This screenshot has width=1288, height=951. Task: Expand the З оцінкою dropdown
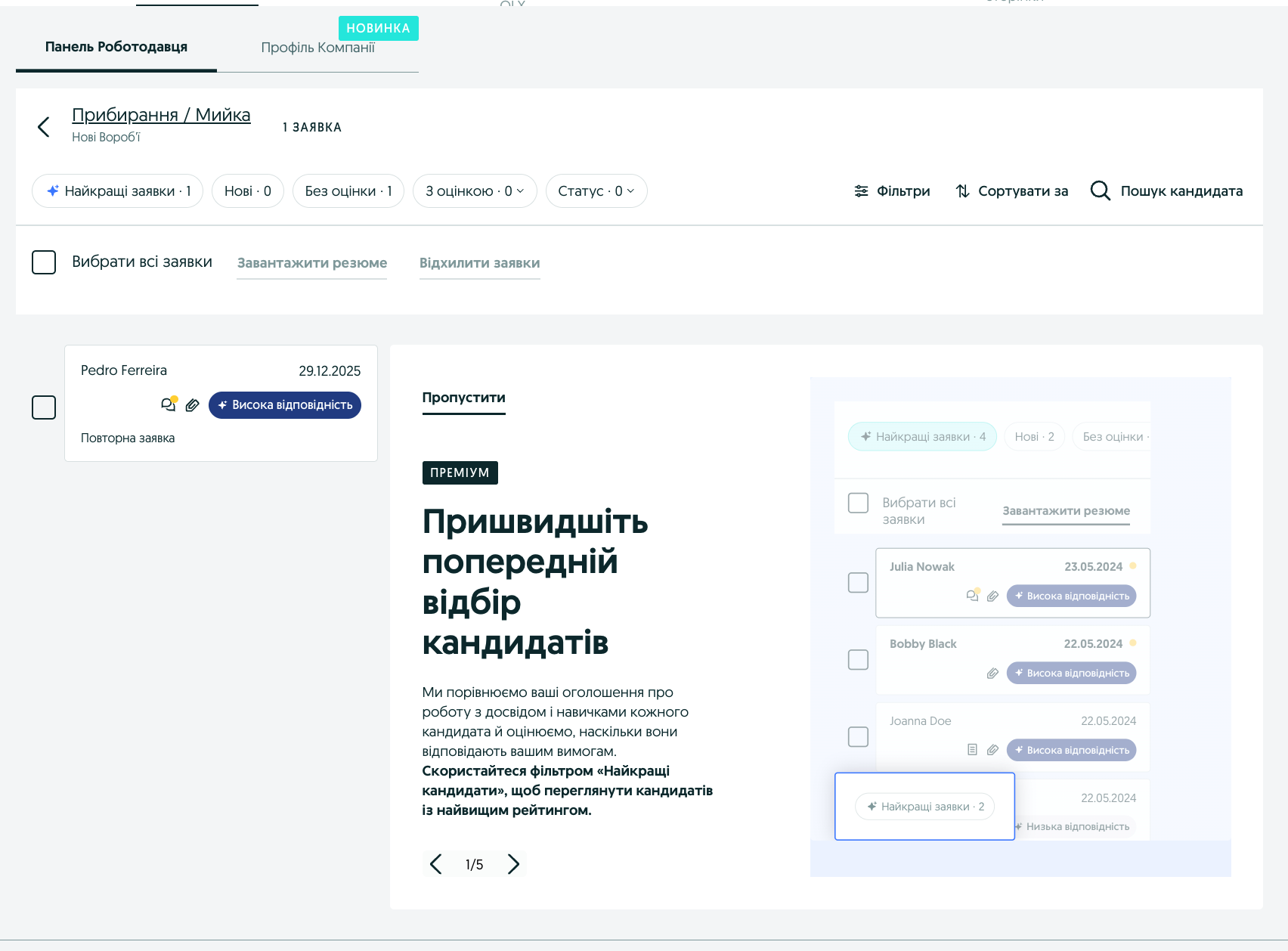point(474,191)
